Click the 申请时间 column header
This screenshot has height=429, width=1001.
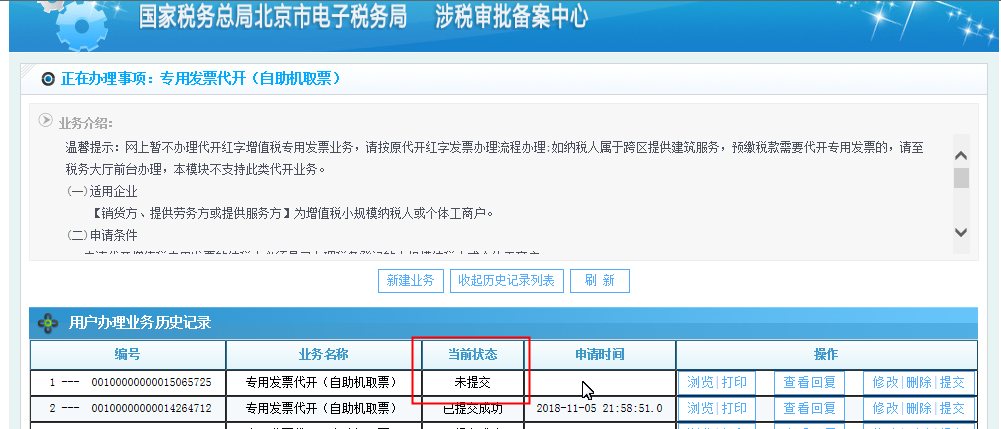(599, 355)
